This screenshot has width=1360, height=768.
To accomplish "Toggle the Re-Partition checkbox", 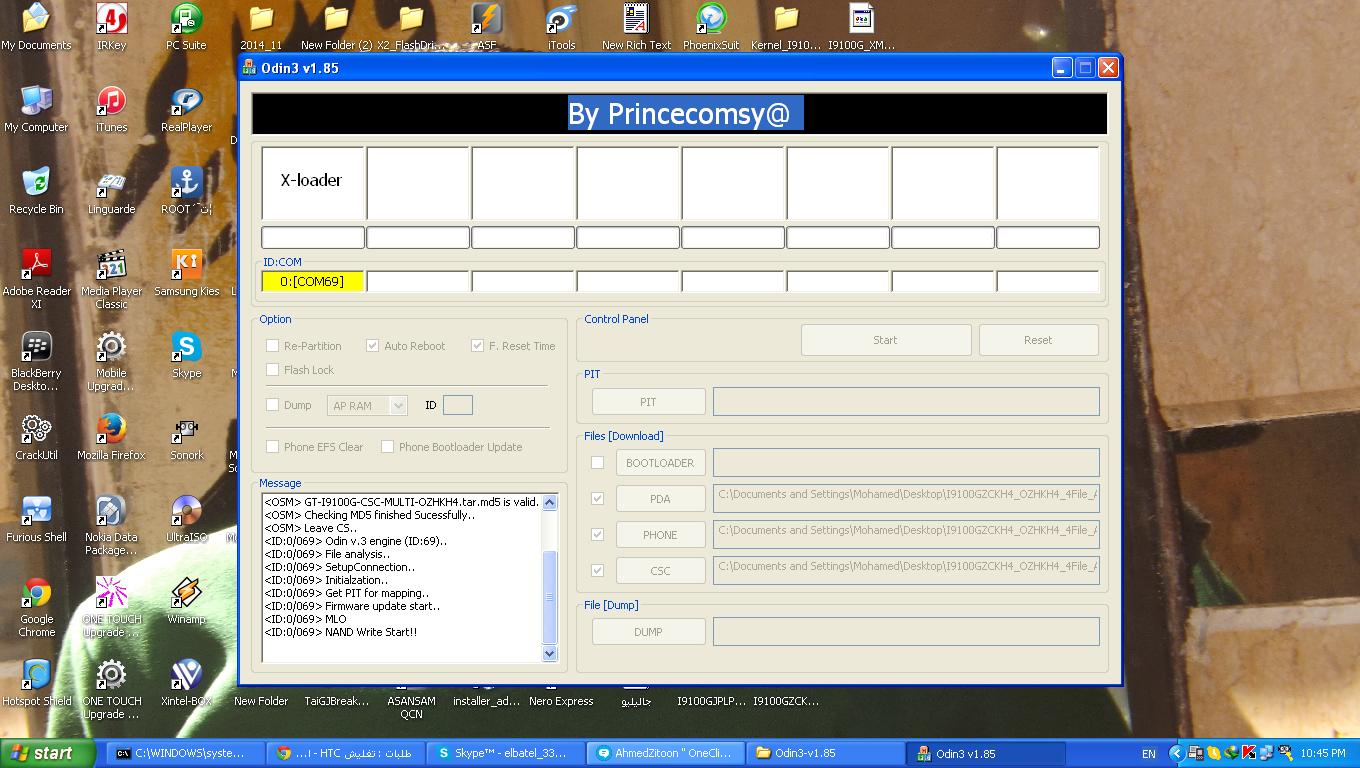I will [272, 346].
